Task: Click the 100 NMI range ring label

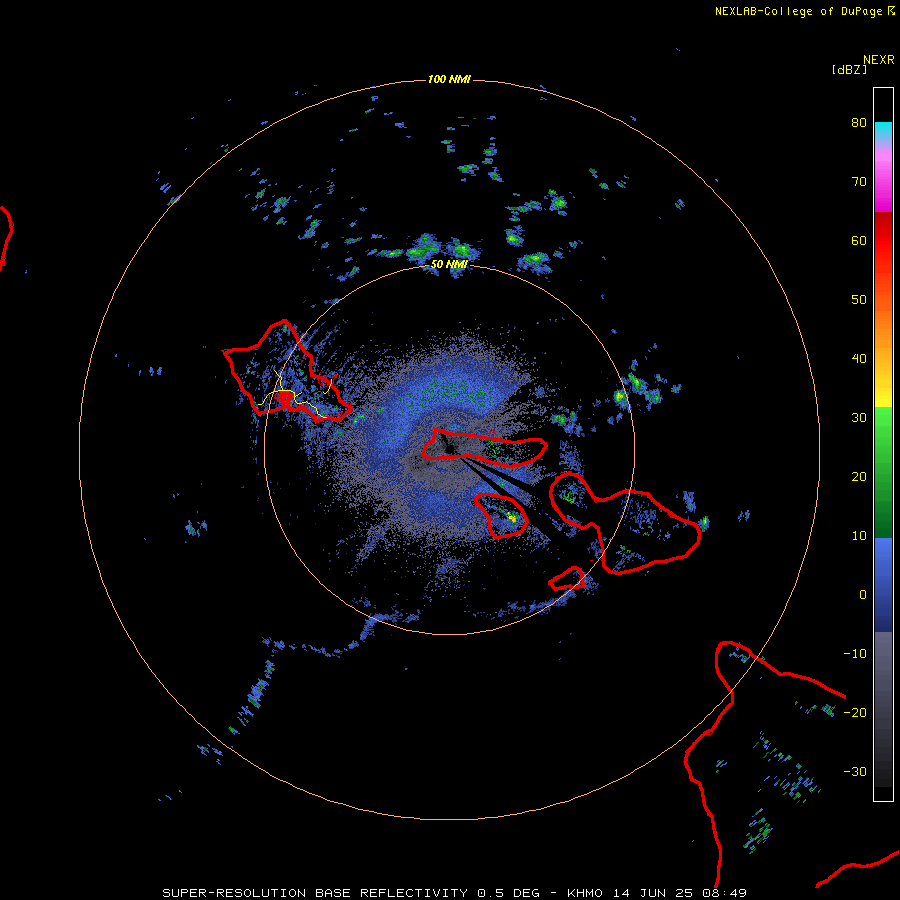Action: (x=449, y=79)
